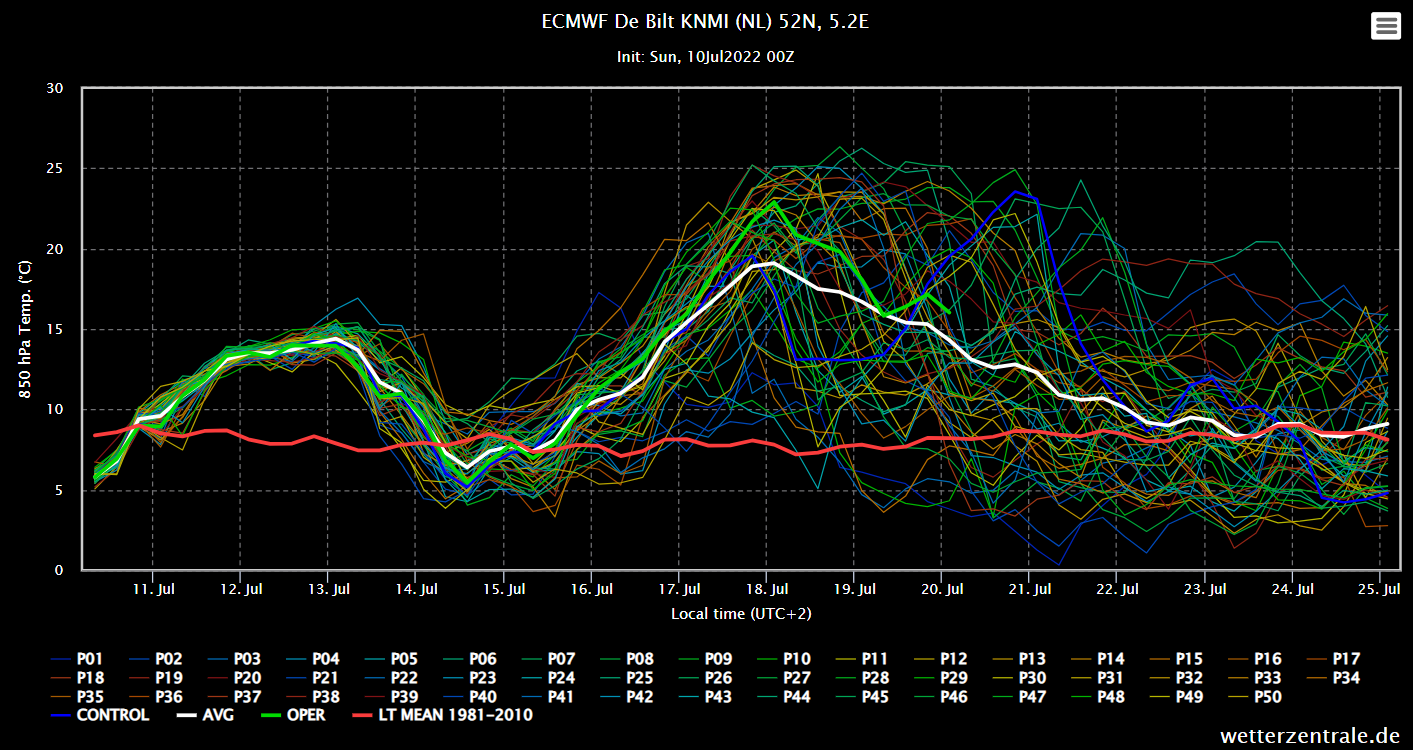Click the 850 hPa Temp. axis title
This screenshot has width=1413, height=750.
[x=25, y=329]
